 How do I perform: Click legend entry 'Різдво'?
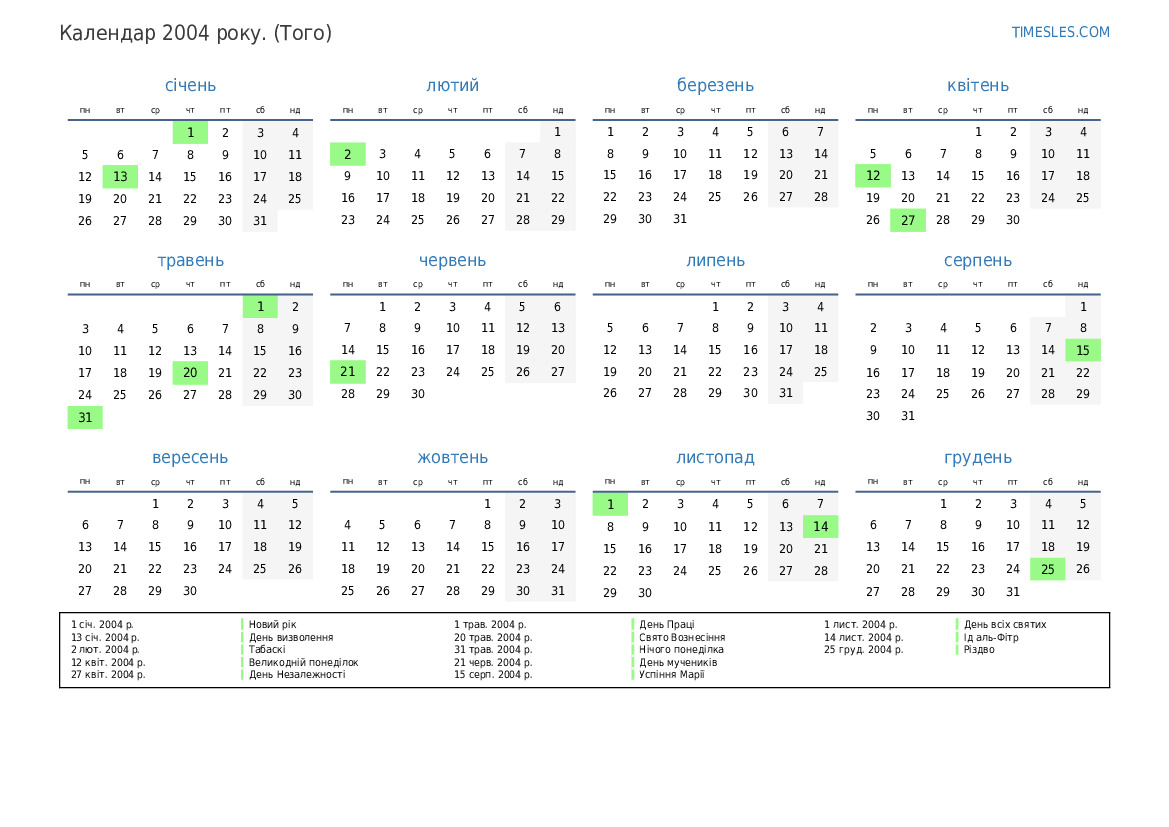pos(979,650)
